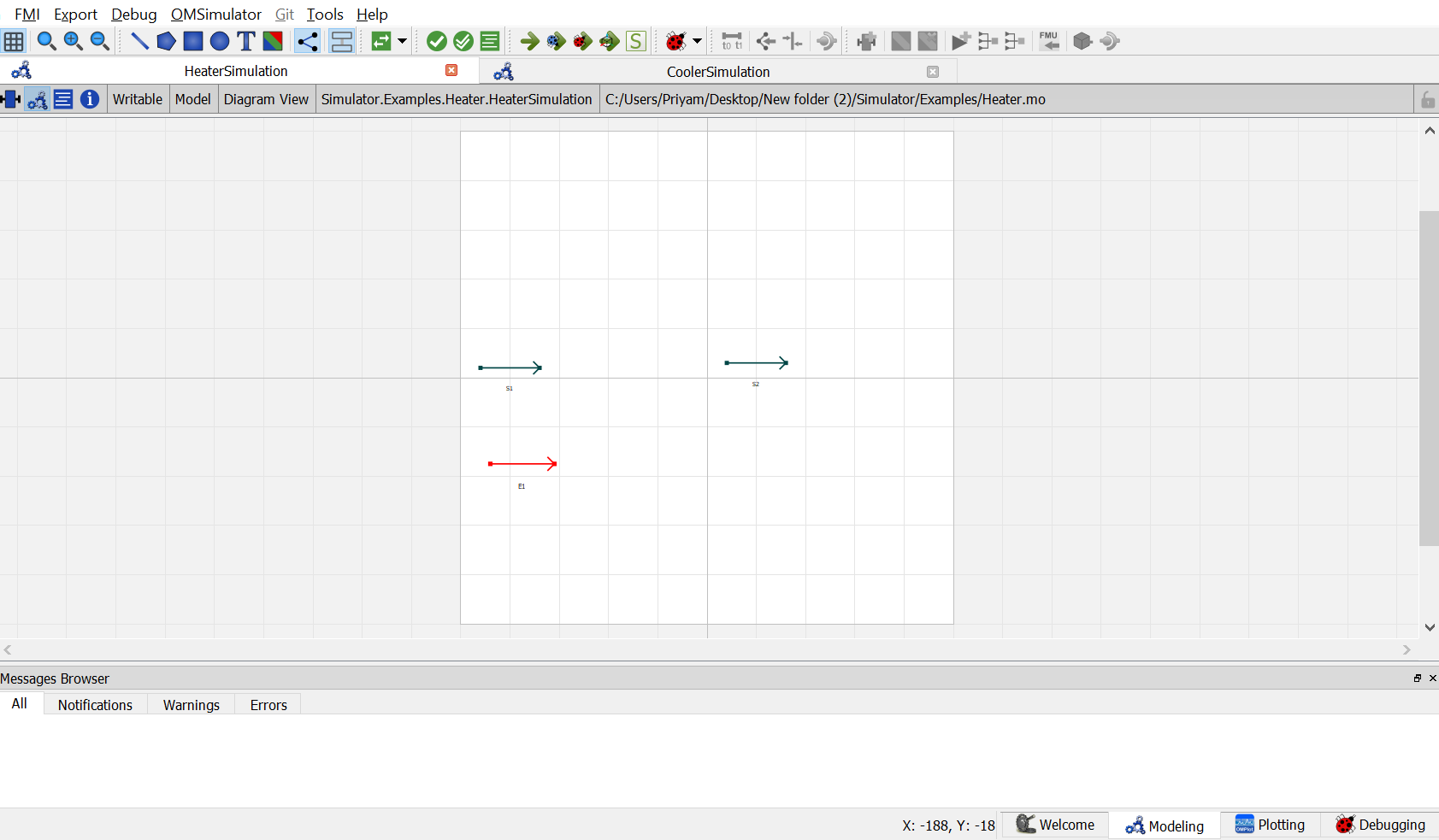The width and height of the screenshot is (1439, 840).
Task: Open the dropdown beside the green arrows icon
Action: 402,41
